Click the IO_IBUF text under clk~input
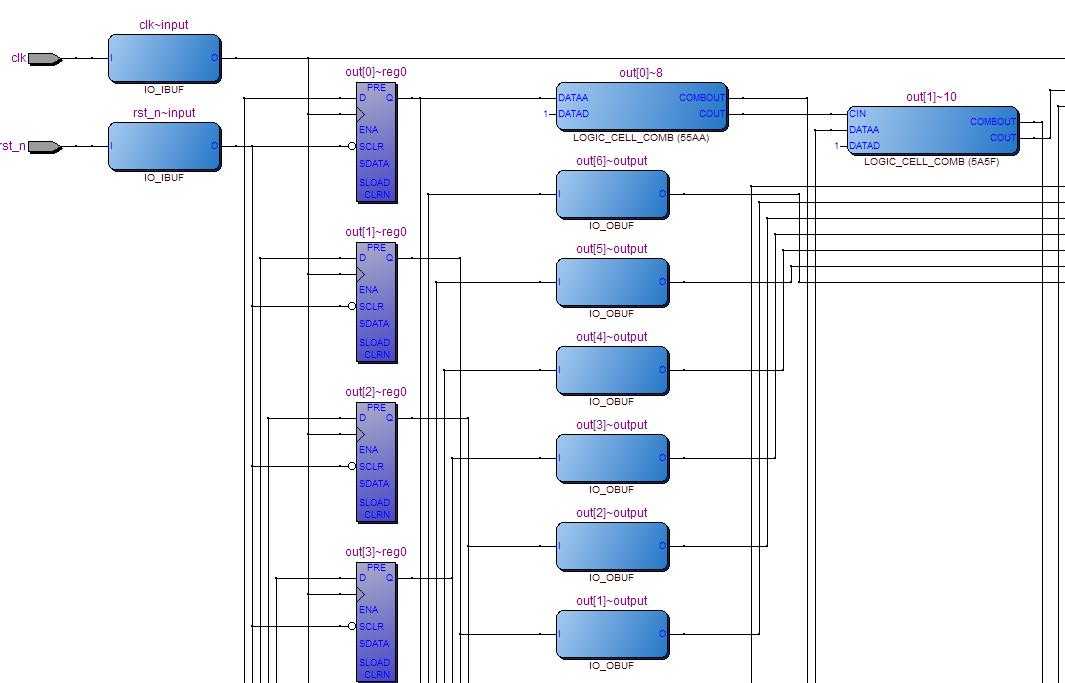The width and height of the screenshot is (1065, 683). [164, 90]
